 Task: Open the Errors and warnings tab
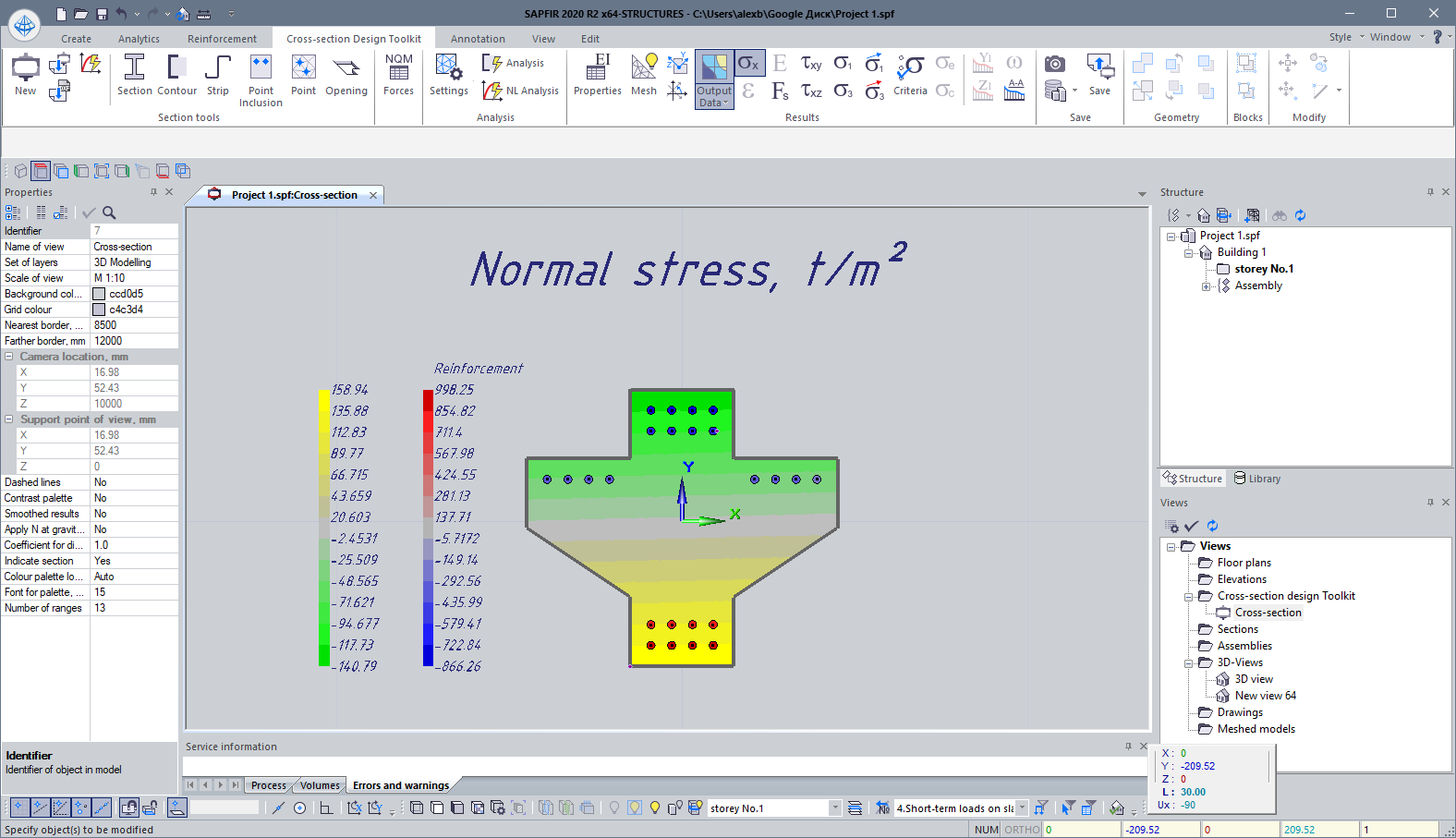400,785
